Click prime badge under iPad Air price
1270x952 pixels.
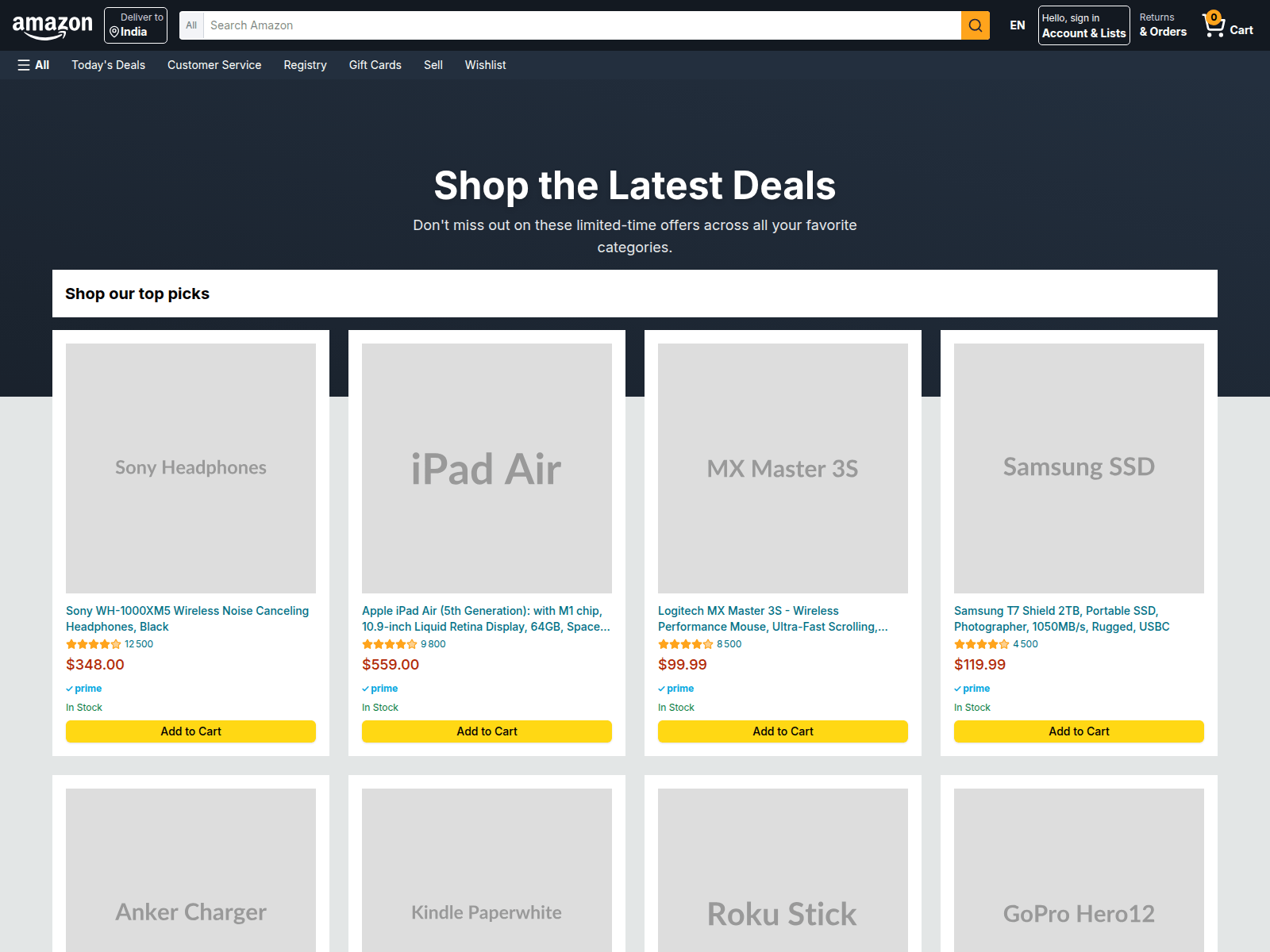point(380,689)
